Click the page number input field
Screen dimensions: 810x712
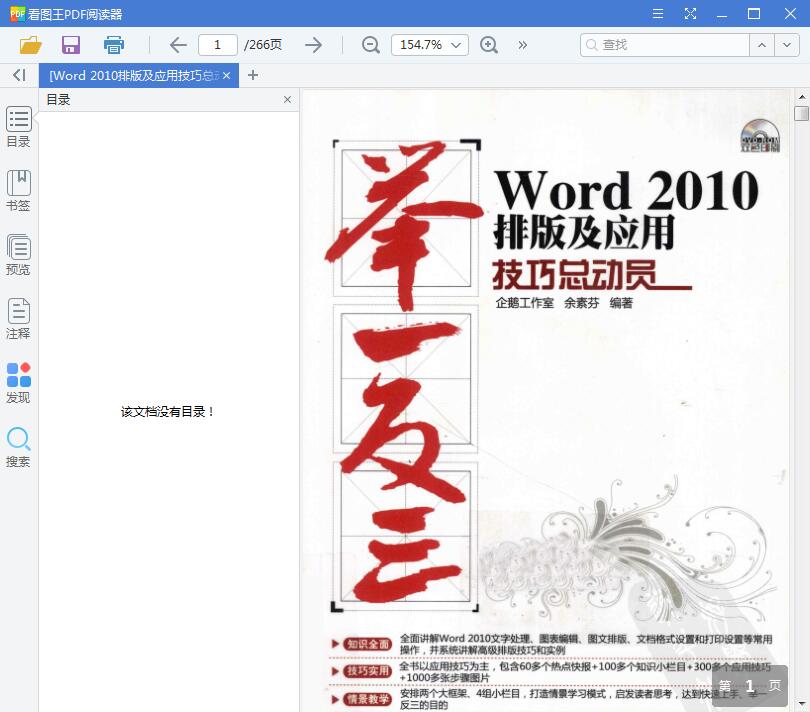pos(217,45)
